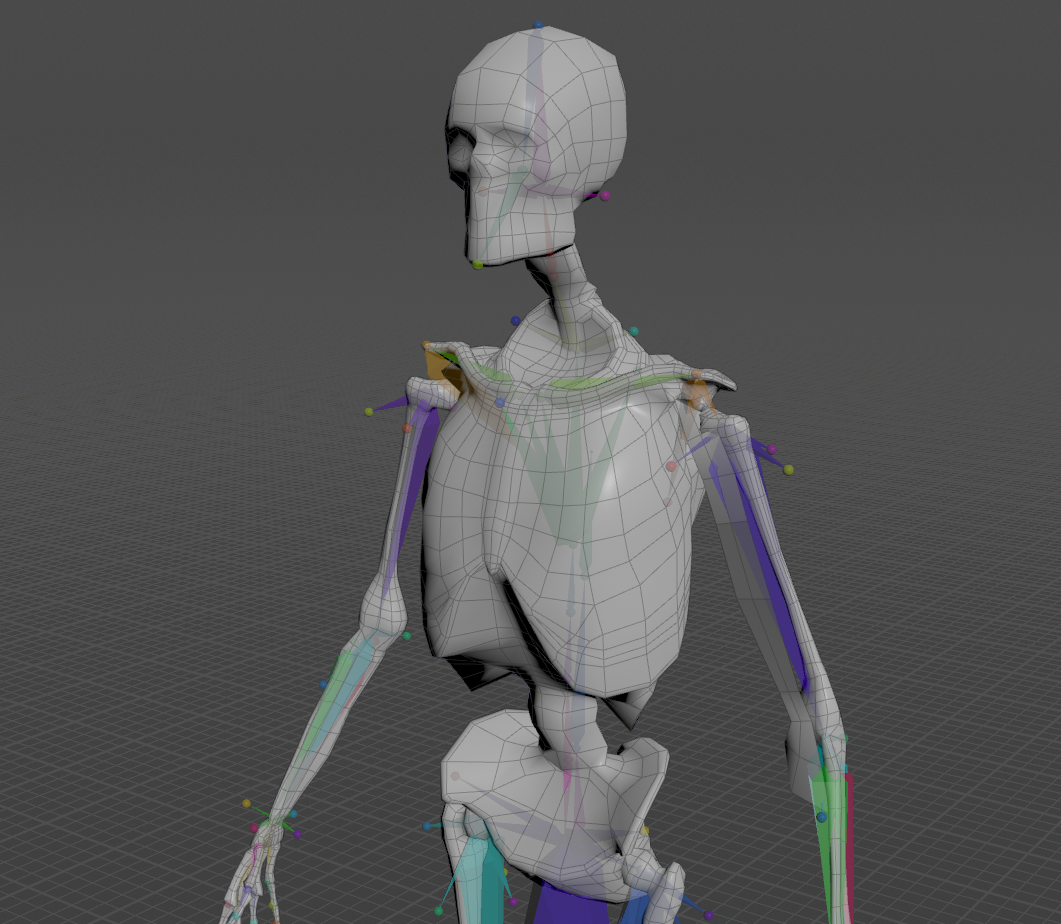
Task: Click the yellow sphere on the left forearm
Action: click(246, 804)
